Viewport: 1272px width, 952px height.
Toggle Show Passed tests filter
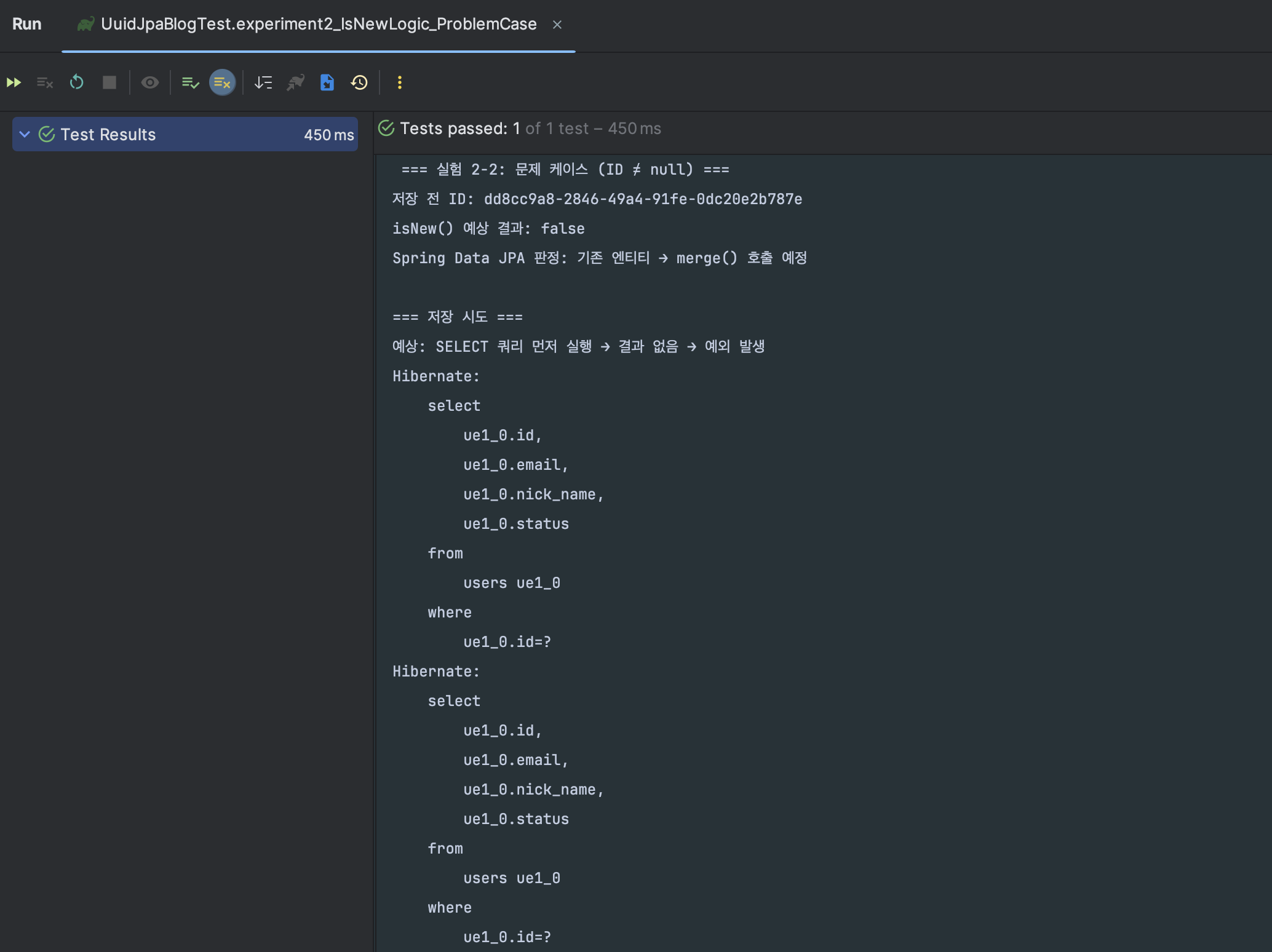[190, 82]
